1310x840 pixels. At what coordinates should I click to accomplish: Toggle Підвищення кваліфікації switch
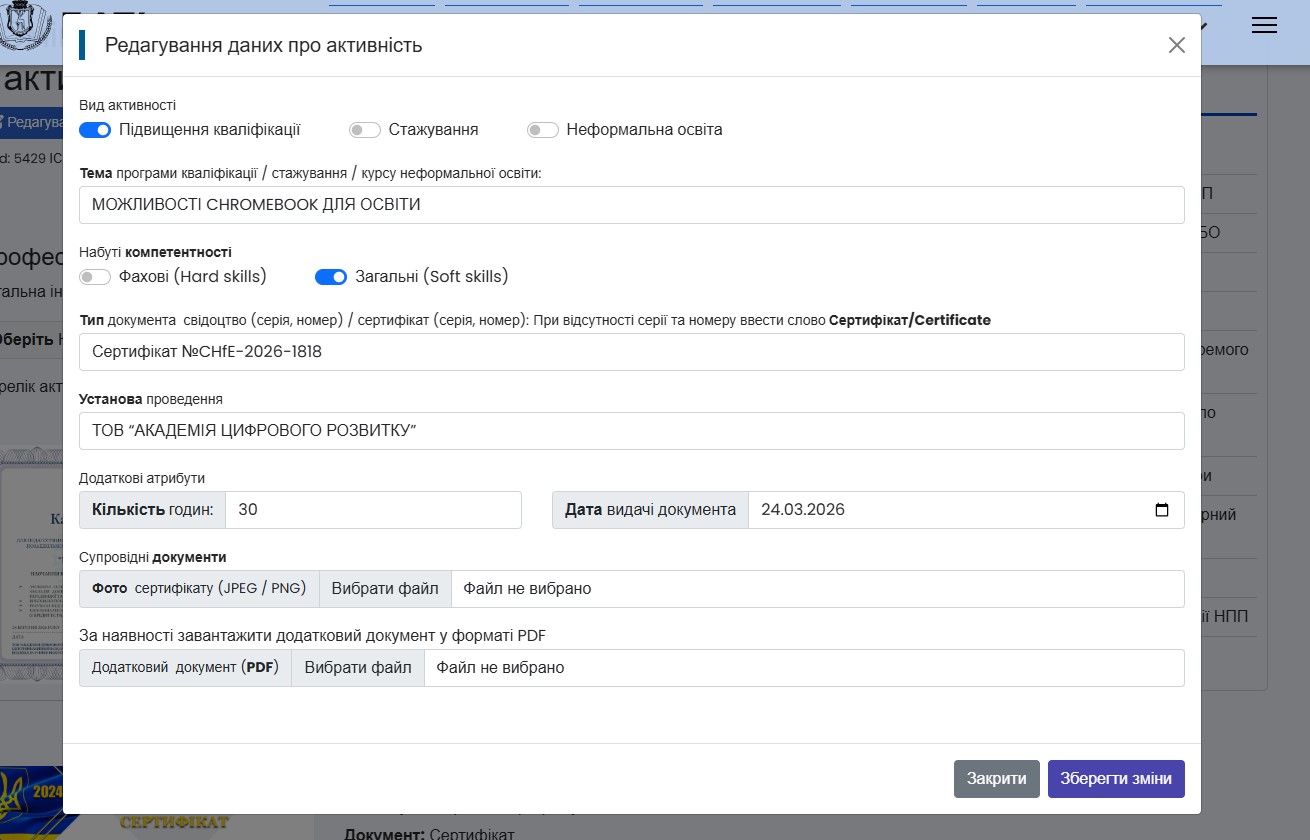pos(95,130)
